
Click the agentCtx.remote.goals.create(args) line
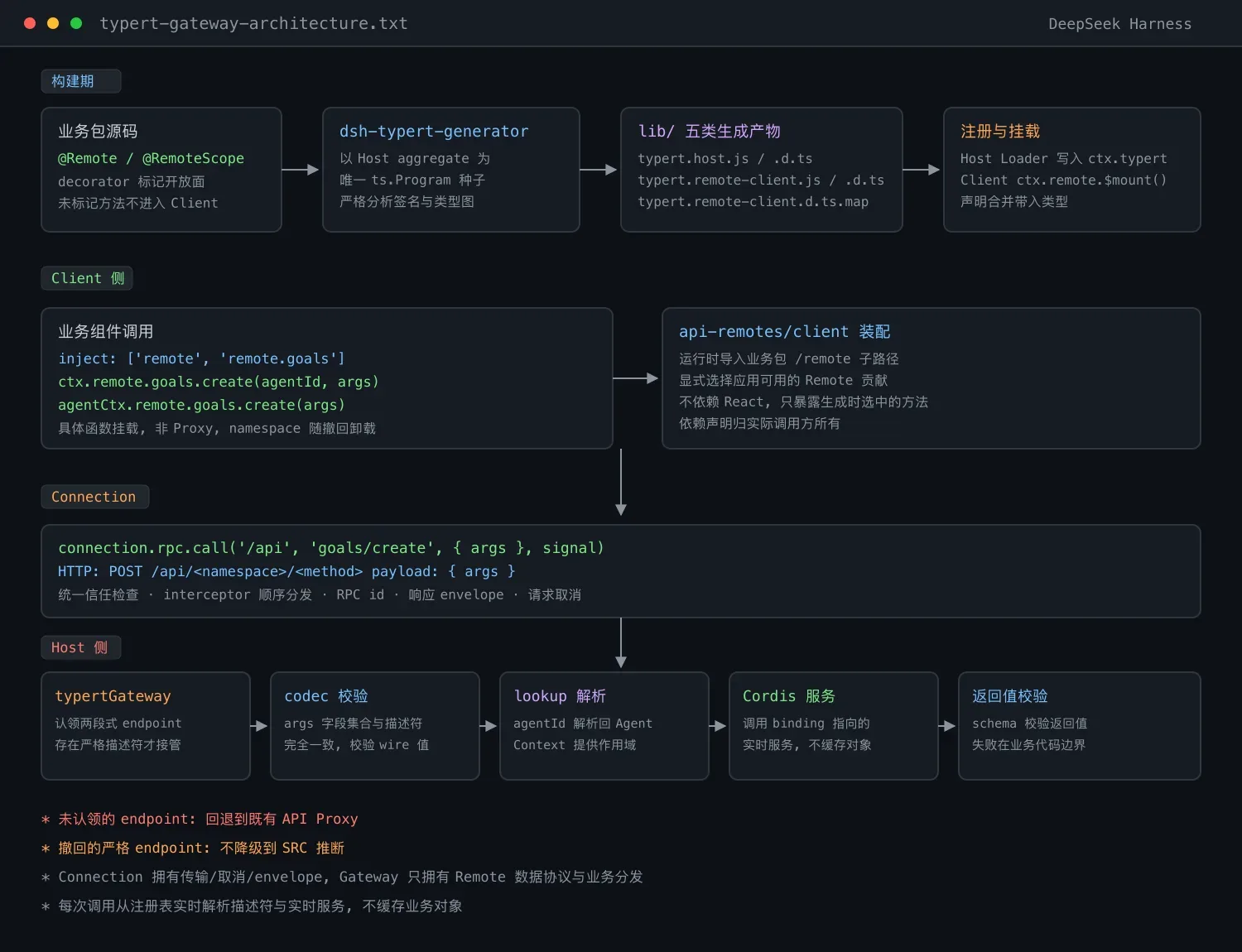click(x=201, y=405)
